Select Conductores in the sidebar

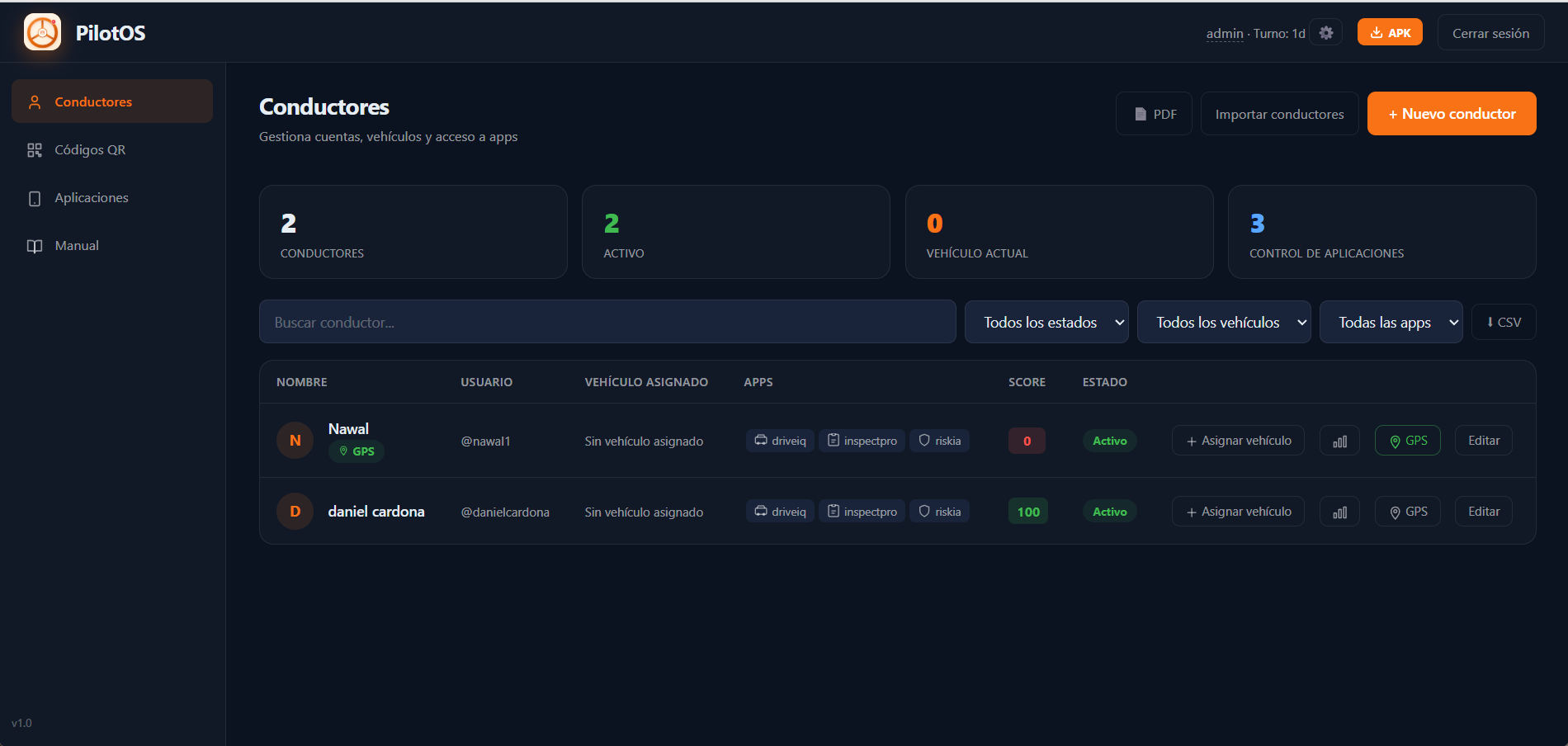click(112, 102)
